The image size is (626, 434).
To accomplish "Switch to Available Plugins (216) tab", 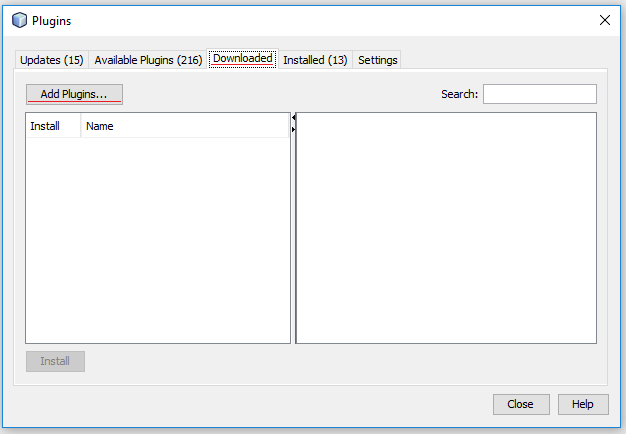I will [148, 60].
